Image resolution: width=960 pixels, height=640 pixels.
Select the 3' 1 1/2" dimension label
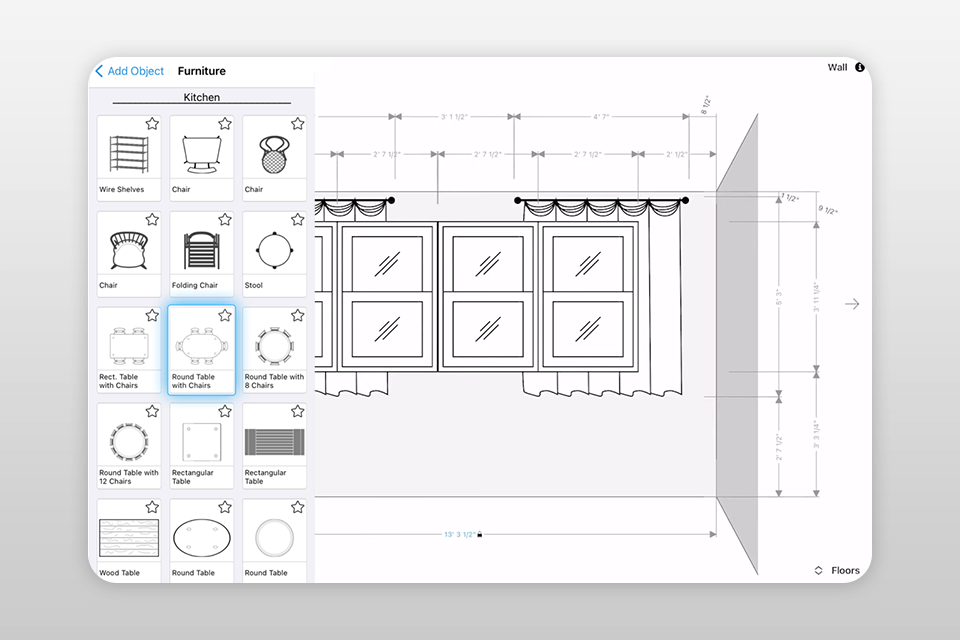(454, 116)
